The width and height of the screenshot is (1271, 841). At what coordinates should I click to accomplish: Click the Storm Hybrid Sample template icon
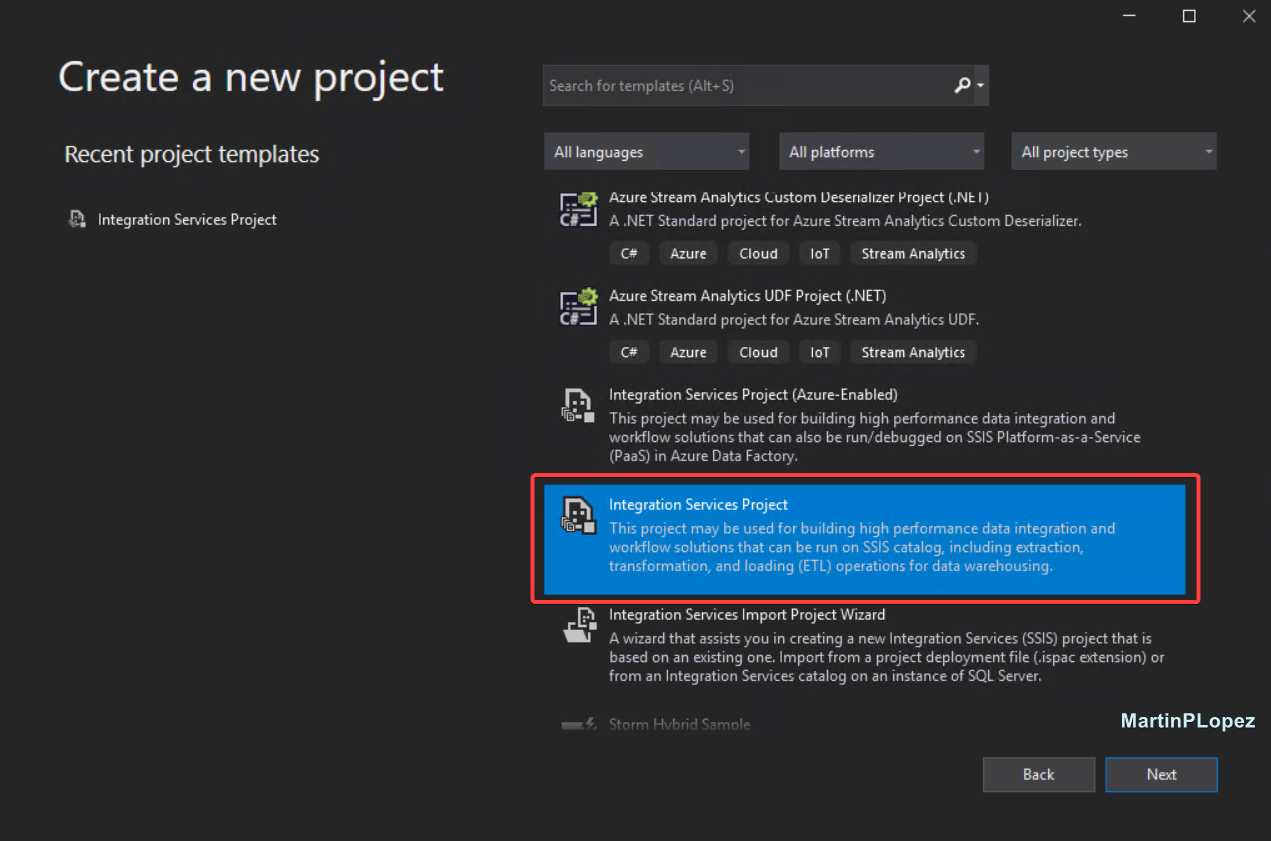[578, 724]
